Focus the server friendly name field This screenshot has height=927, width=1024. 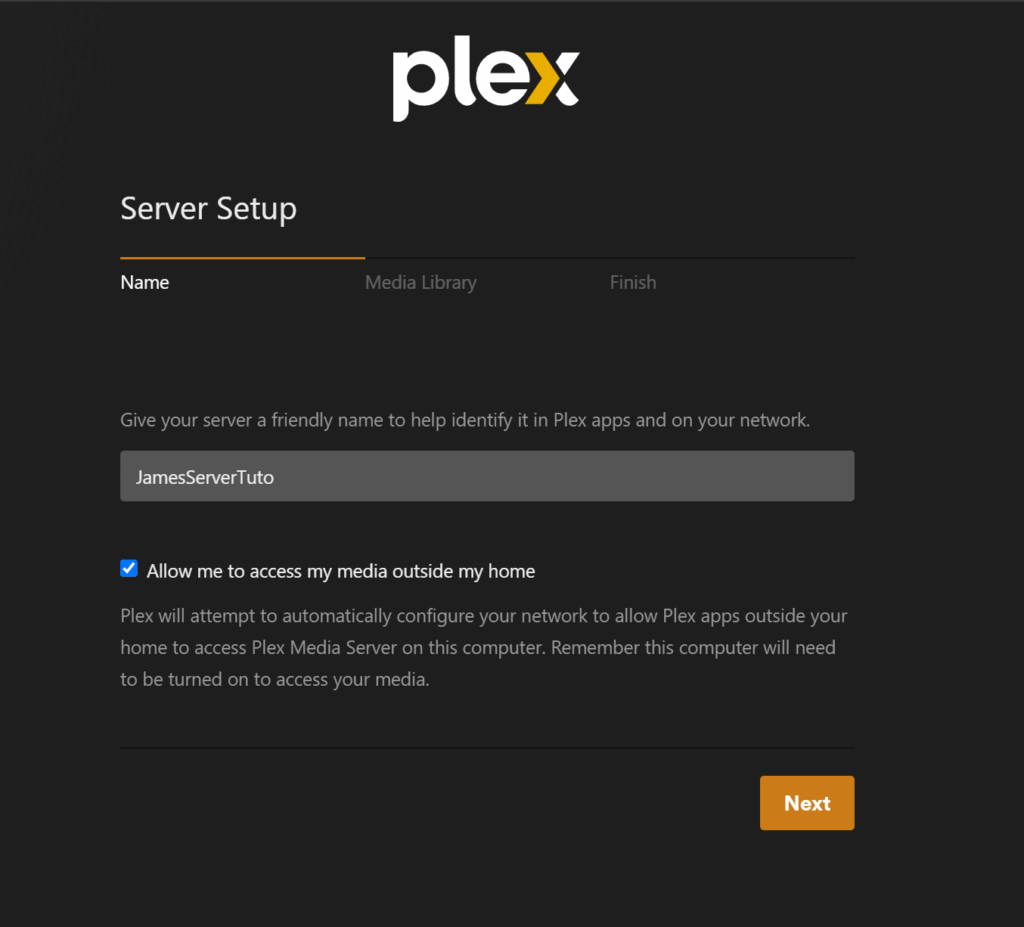[487, 476]
